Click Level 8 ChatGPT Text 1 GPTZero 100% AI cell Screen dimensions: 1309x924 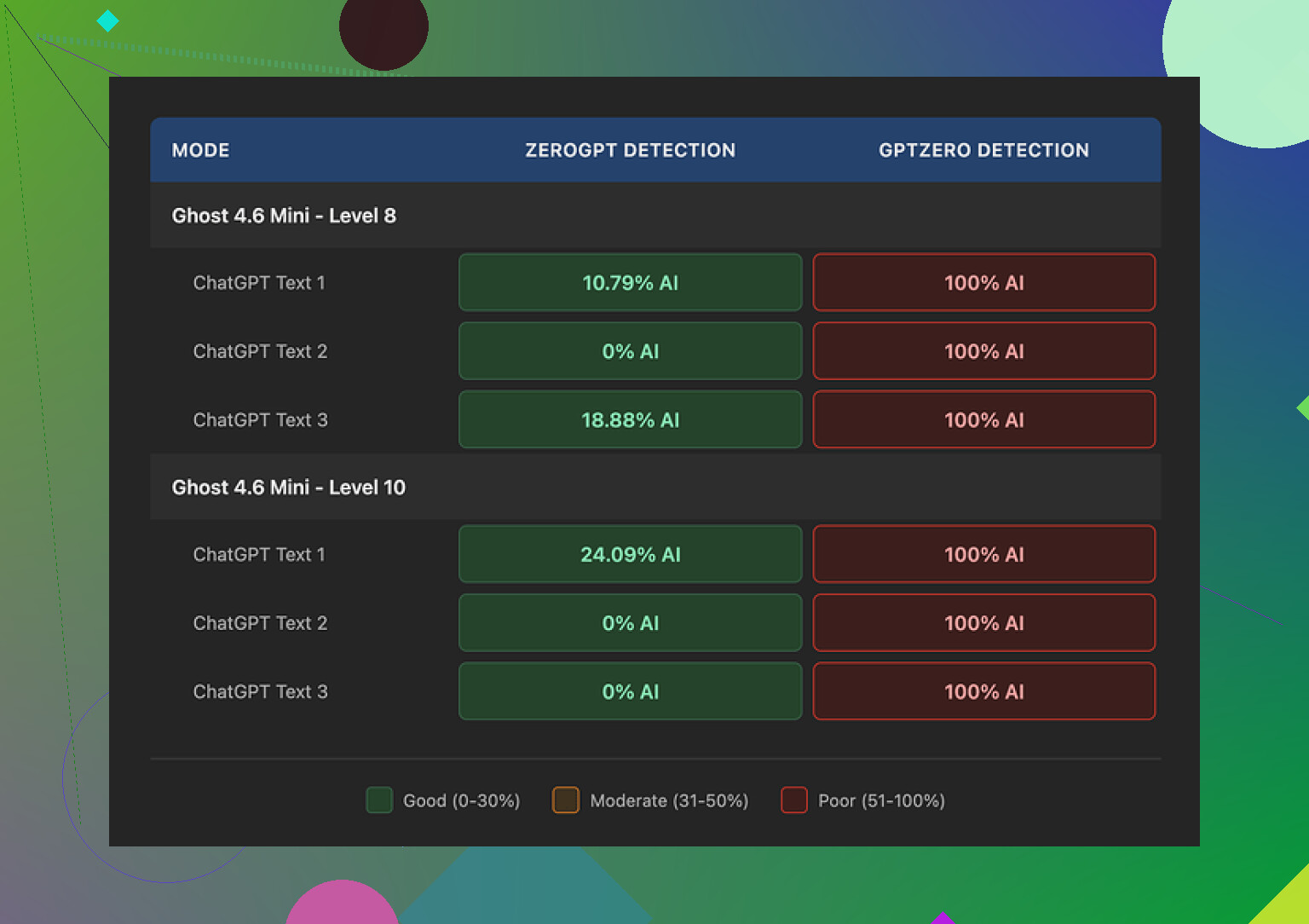(x=983, y=283)
